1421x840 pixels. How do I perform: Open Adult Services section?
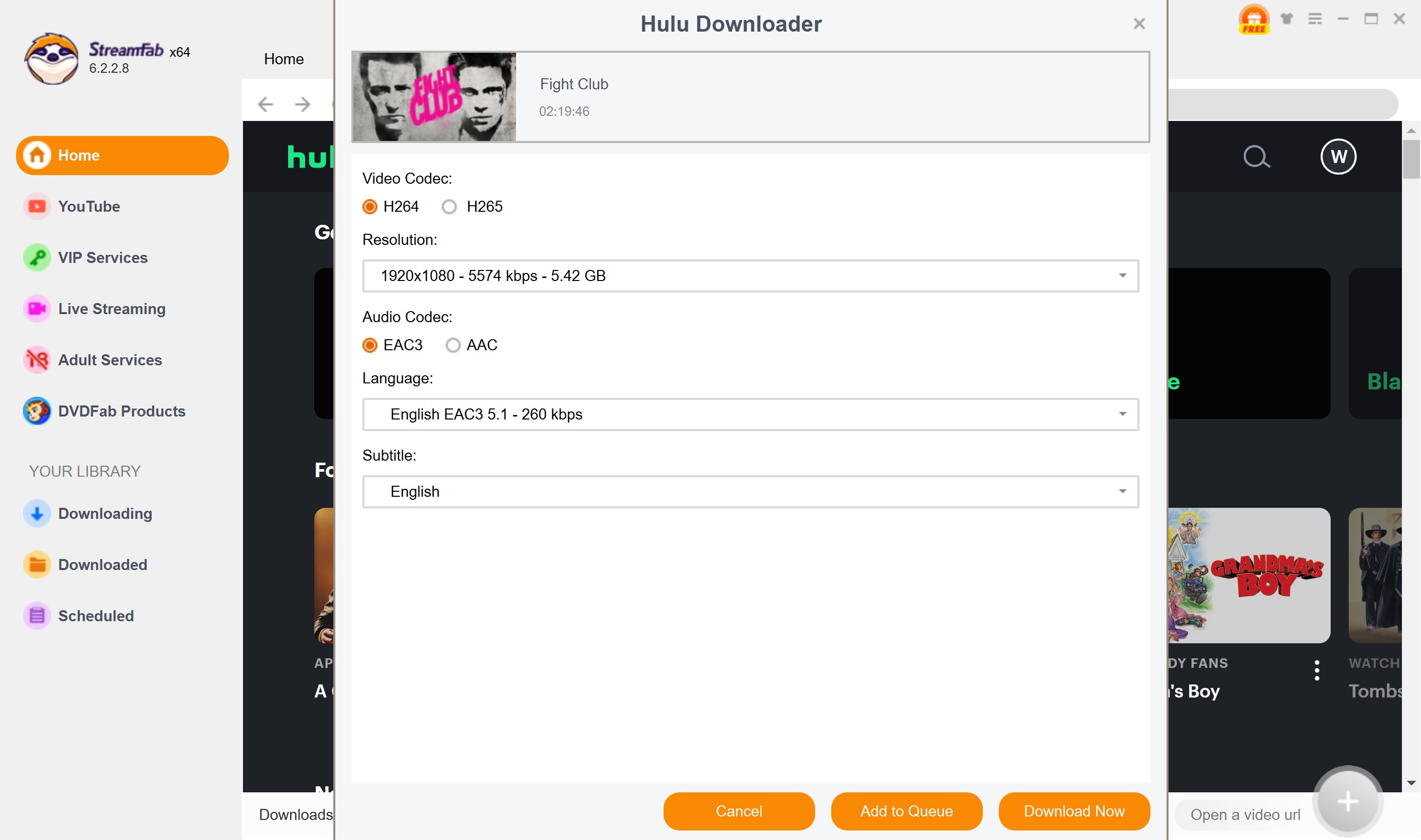click(x=110, y=360)
